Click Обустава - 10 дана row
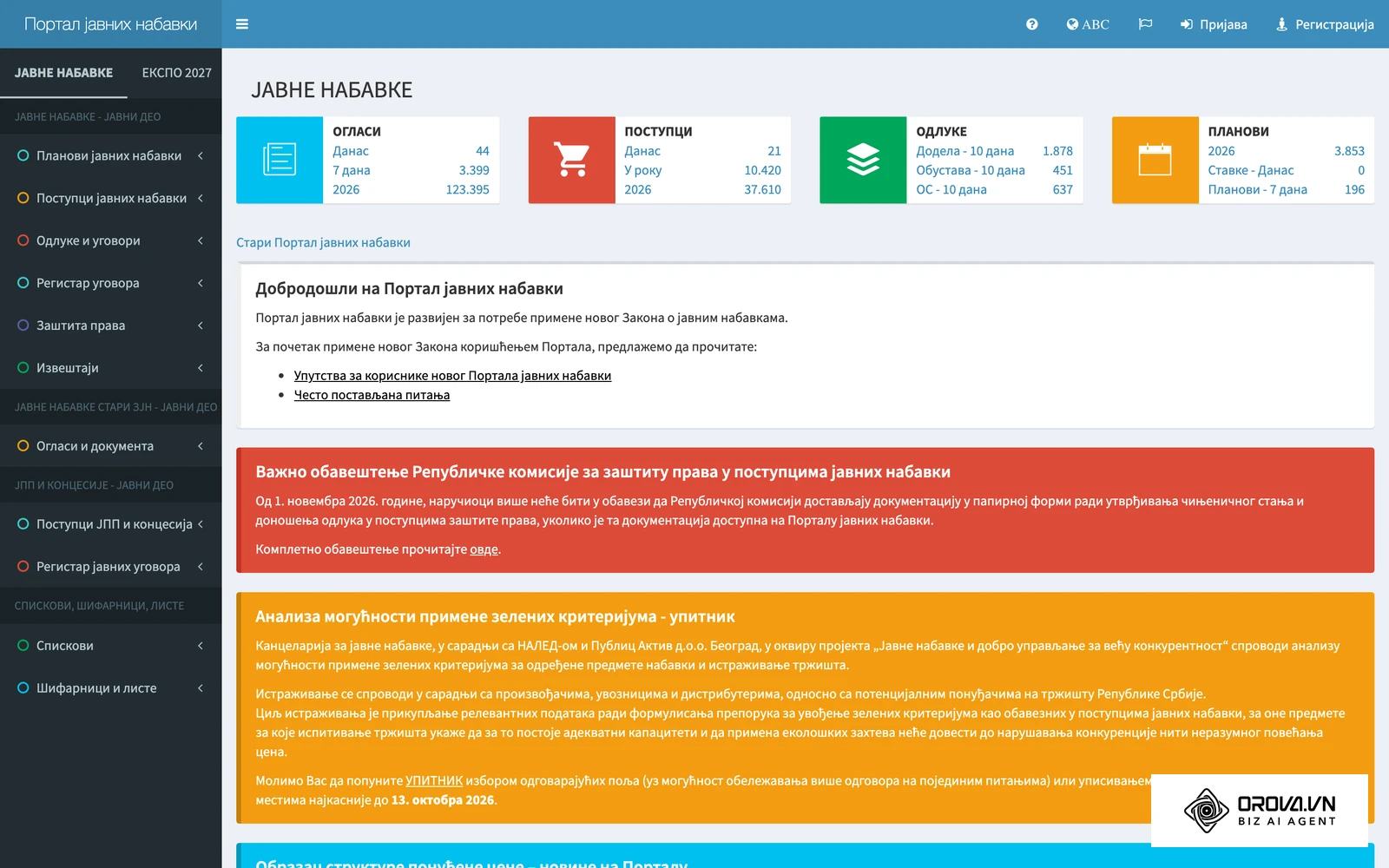 point(994,170)
